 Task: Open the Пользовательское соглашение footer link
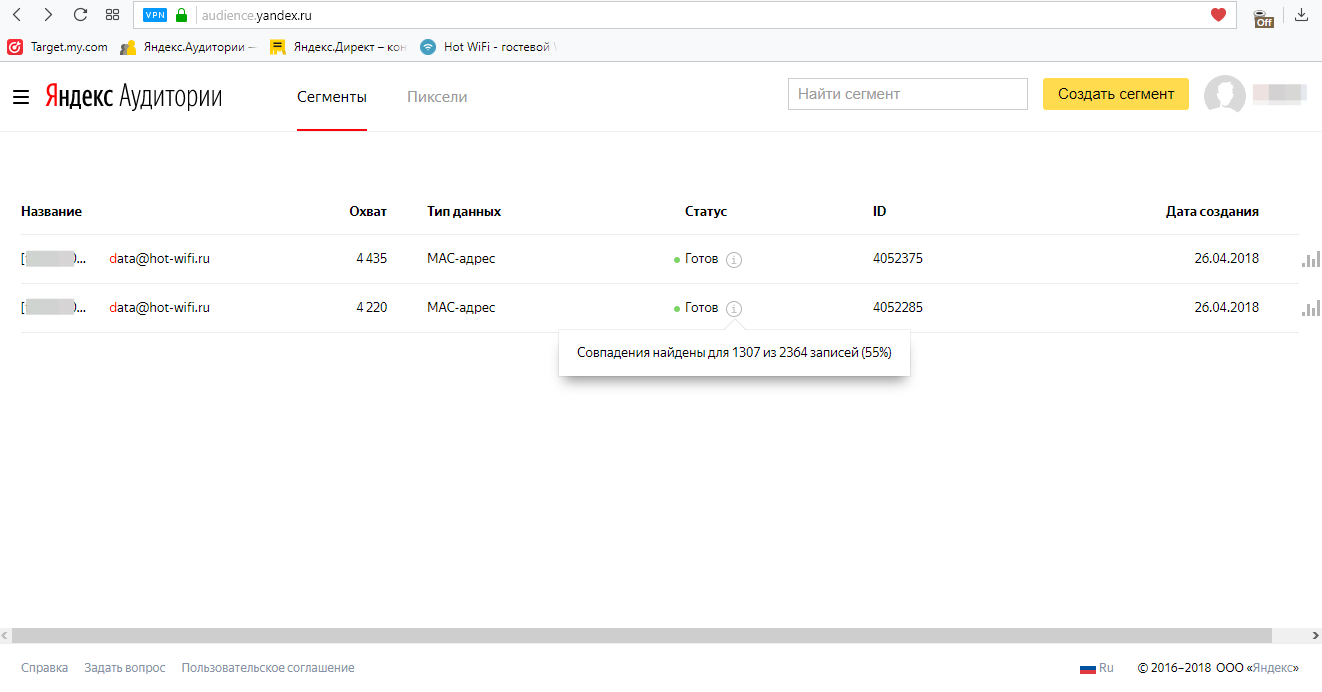tap(268, 668)
